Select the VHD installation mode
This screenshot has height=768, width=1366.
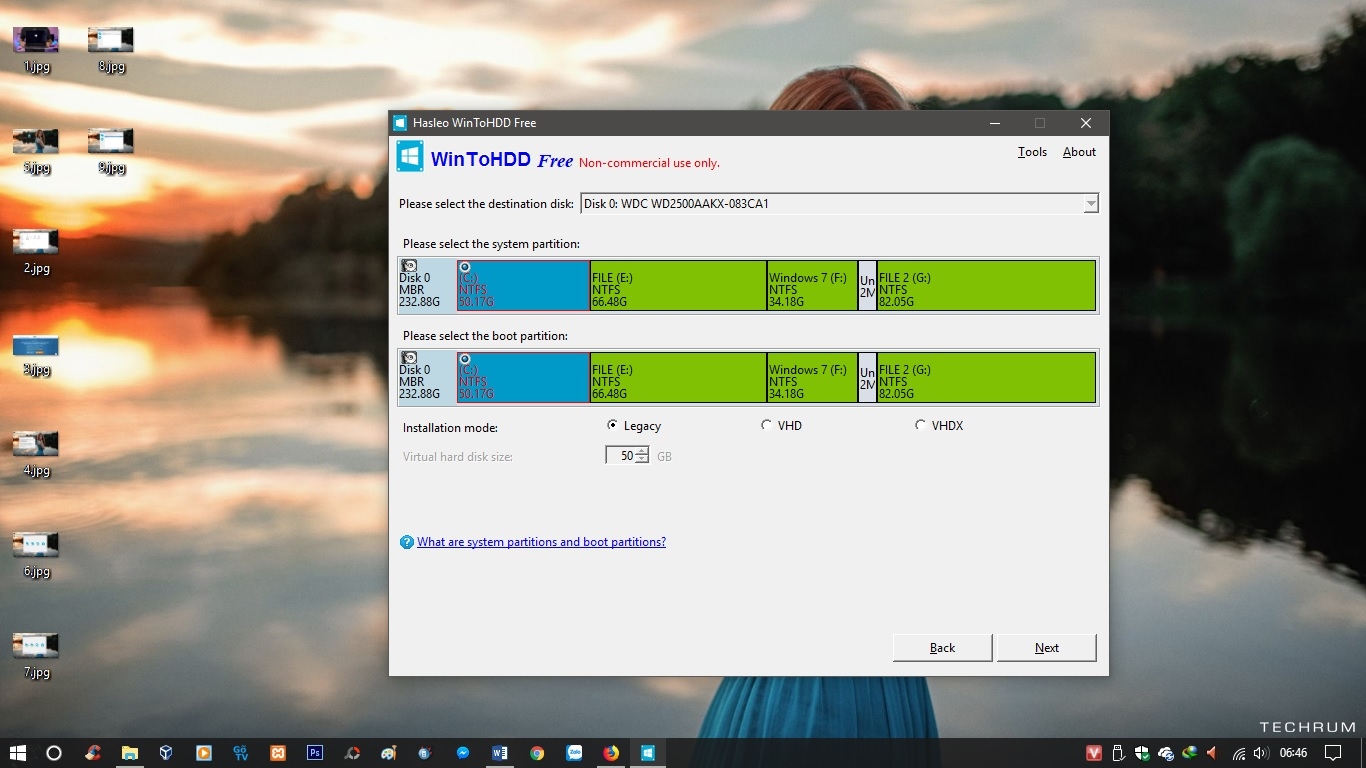(x=781, y=426)
